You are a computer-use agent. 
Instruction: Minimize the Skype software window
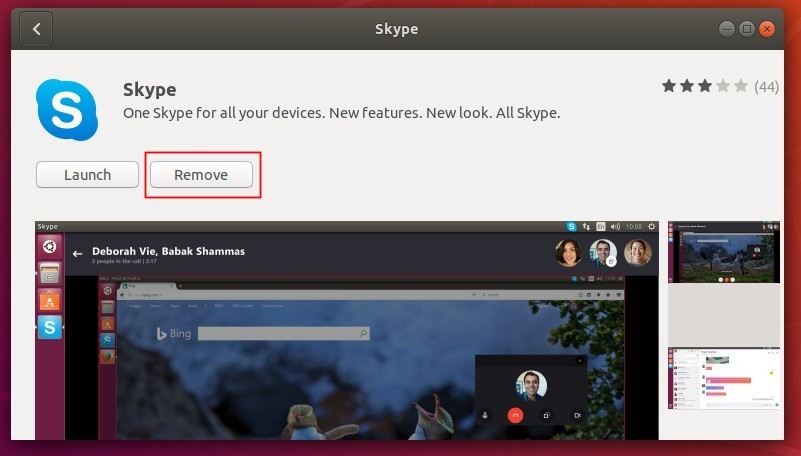coord(726,29)
